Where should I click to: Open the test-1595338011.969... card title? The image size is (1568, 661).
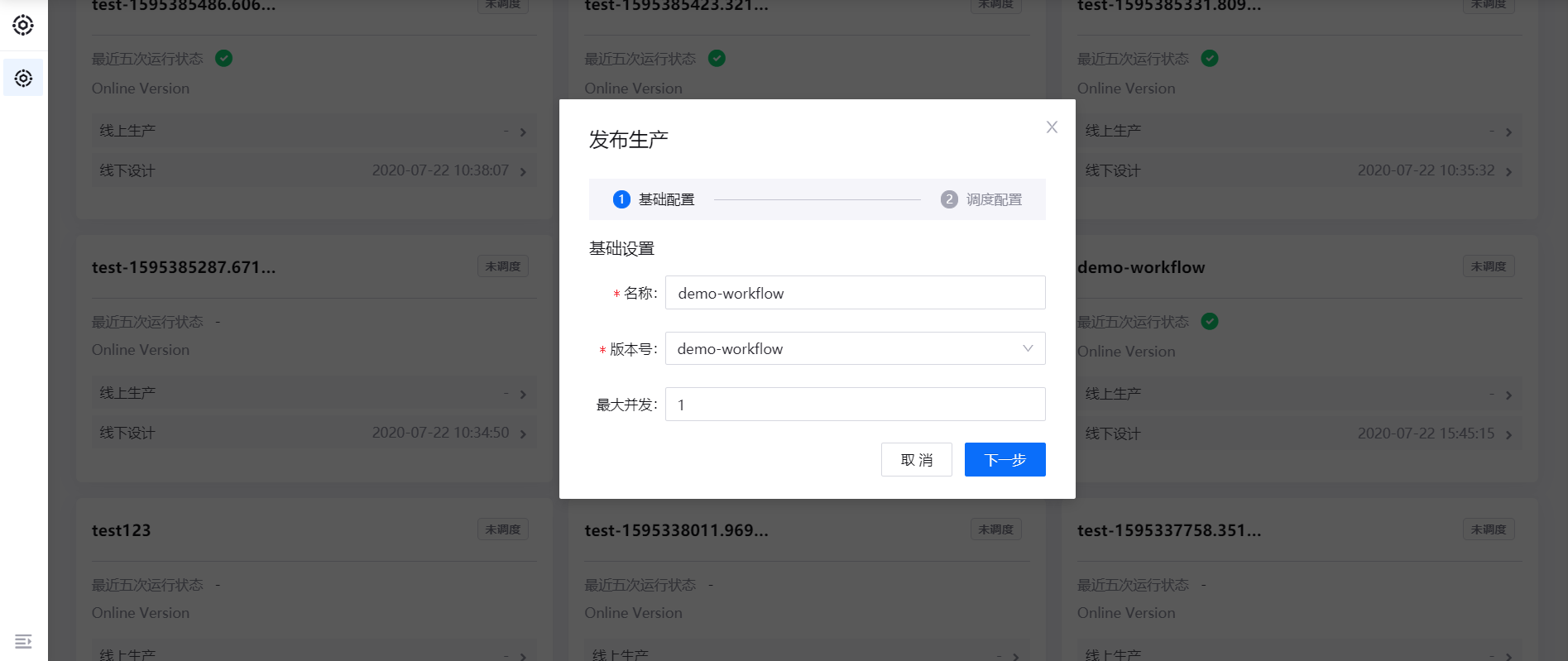click(x=676, y=530)
